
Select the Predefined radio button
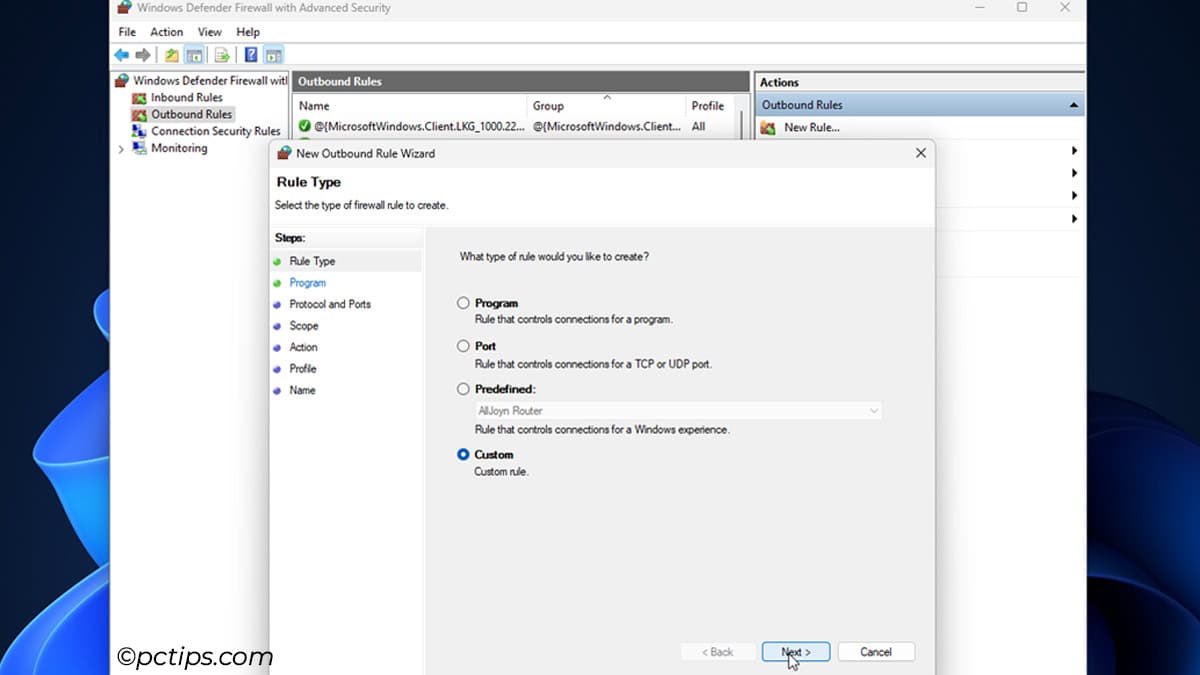click(463, 389)
